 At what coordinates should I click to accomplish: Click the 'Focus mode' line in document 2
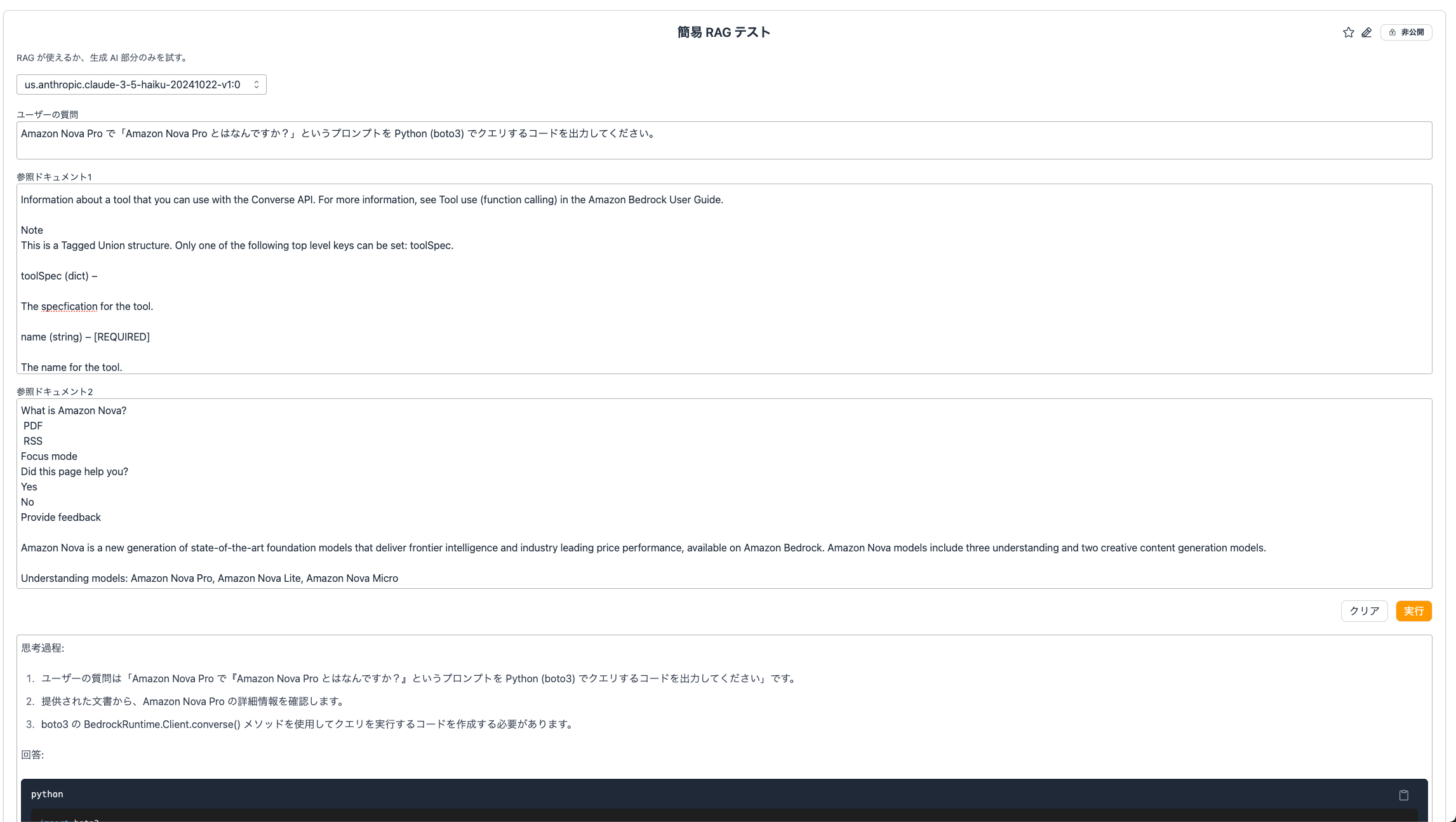pyautogui.click(x=49, y=456)
